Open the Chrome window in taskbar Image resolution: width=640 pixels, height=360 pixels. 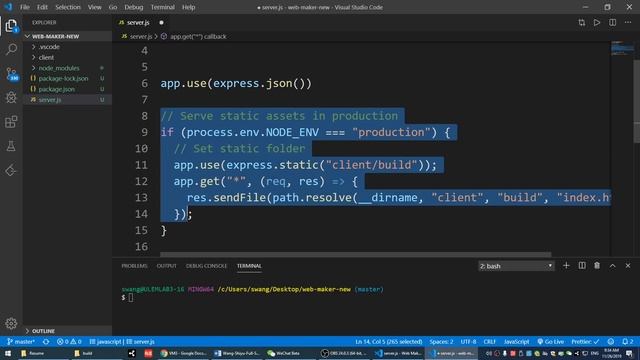click(184, 353)
